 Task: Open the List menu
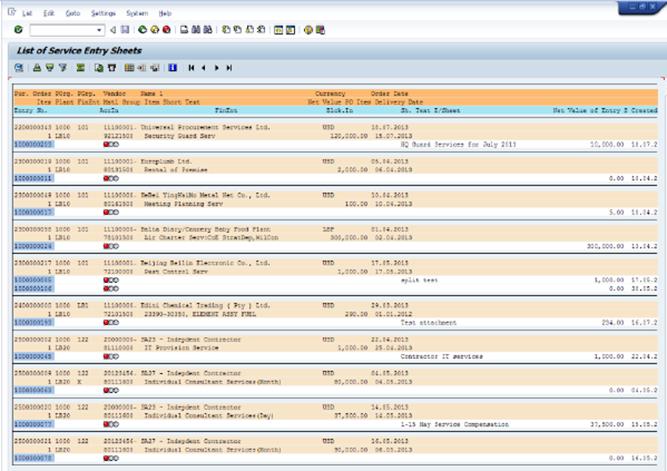pyautogui.click(x=27, y=14)
